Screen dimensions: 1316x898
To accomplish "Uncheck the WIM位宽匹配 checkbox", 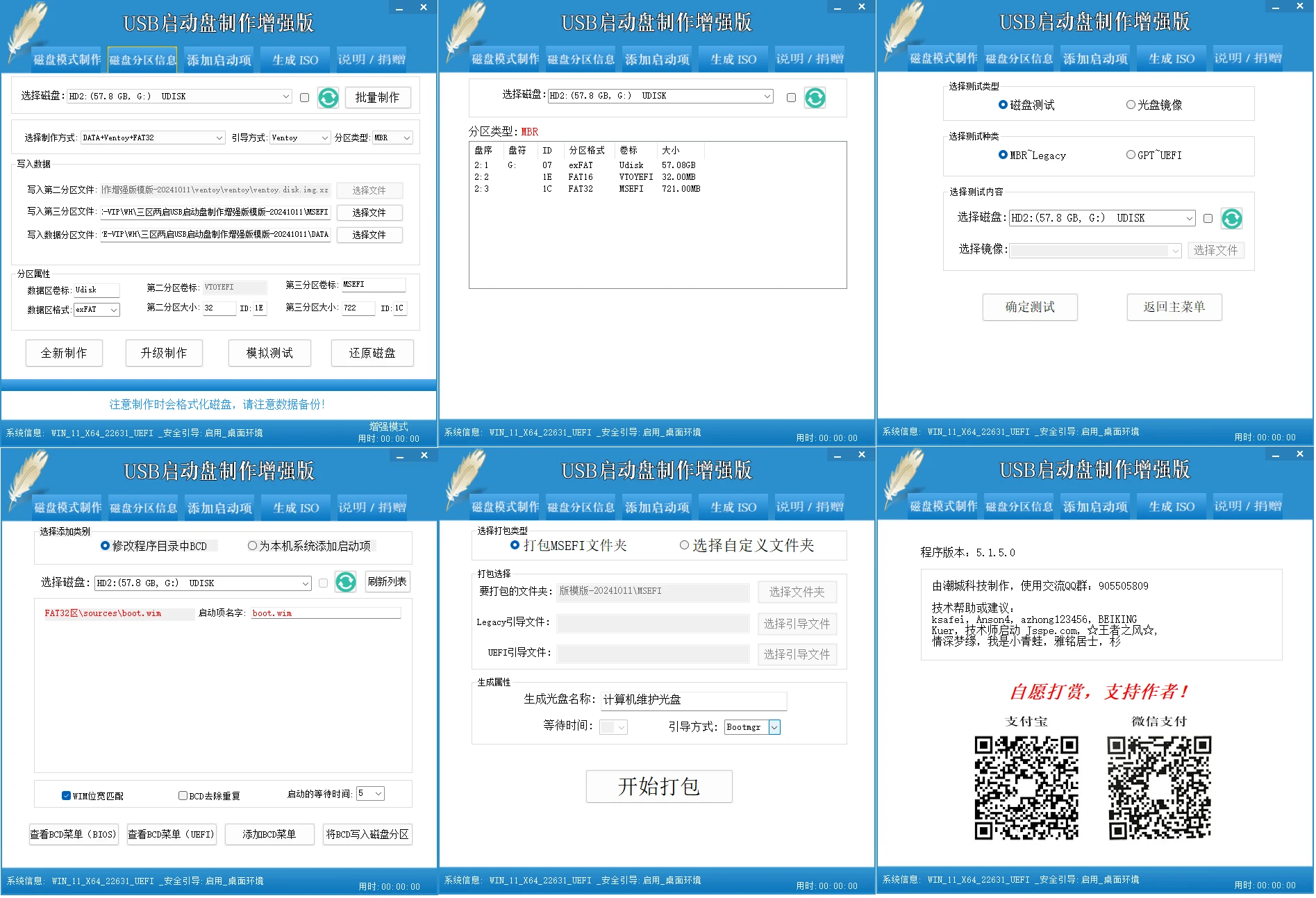I will pos(65,795).
